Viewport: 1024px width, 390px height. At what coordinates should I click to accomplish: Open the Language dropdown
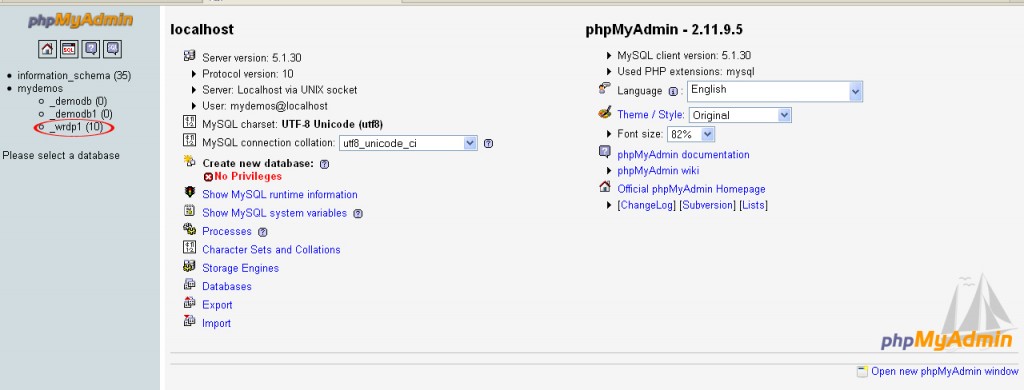pyautogui.click(x=775, y=91)
